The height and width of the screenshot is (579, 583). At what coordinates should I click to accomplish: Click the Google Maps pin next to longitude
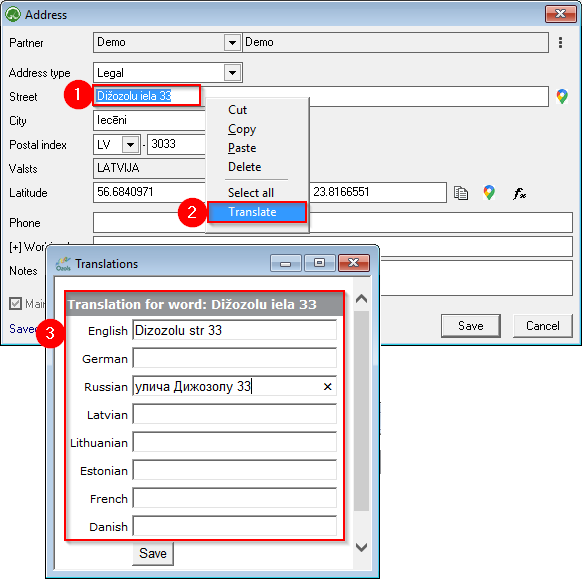pos(489,193)
